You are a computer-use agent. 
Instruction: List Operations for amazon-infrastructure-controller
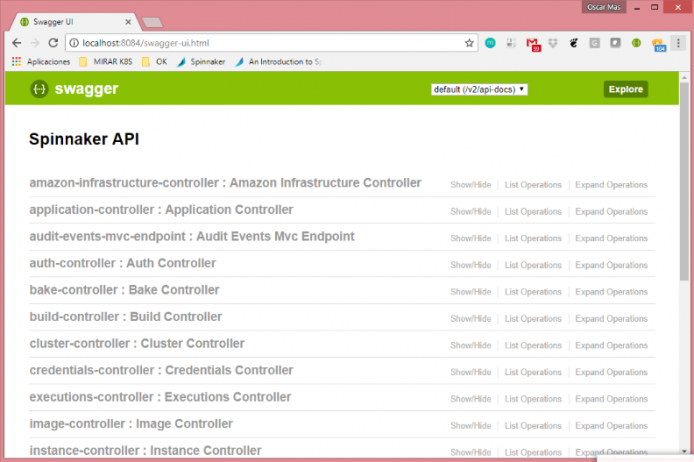(x=533, y=185)
